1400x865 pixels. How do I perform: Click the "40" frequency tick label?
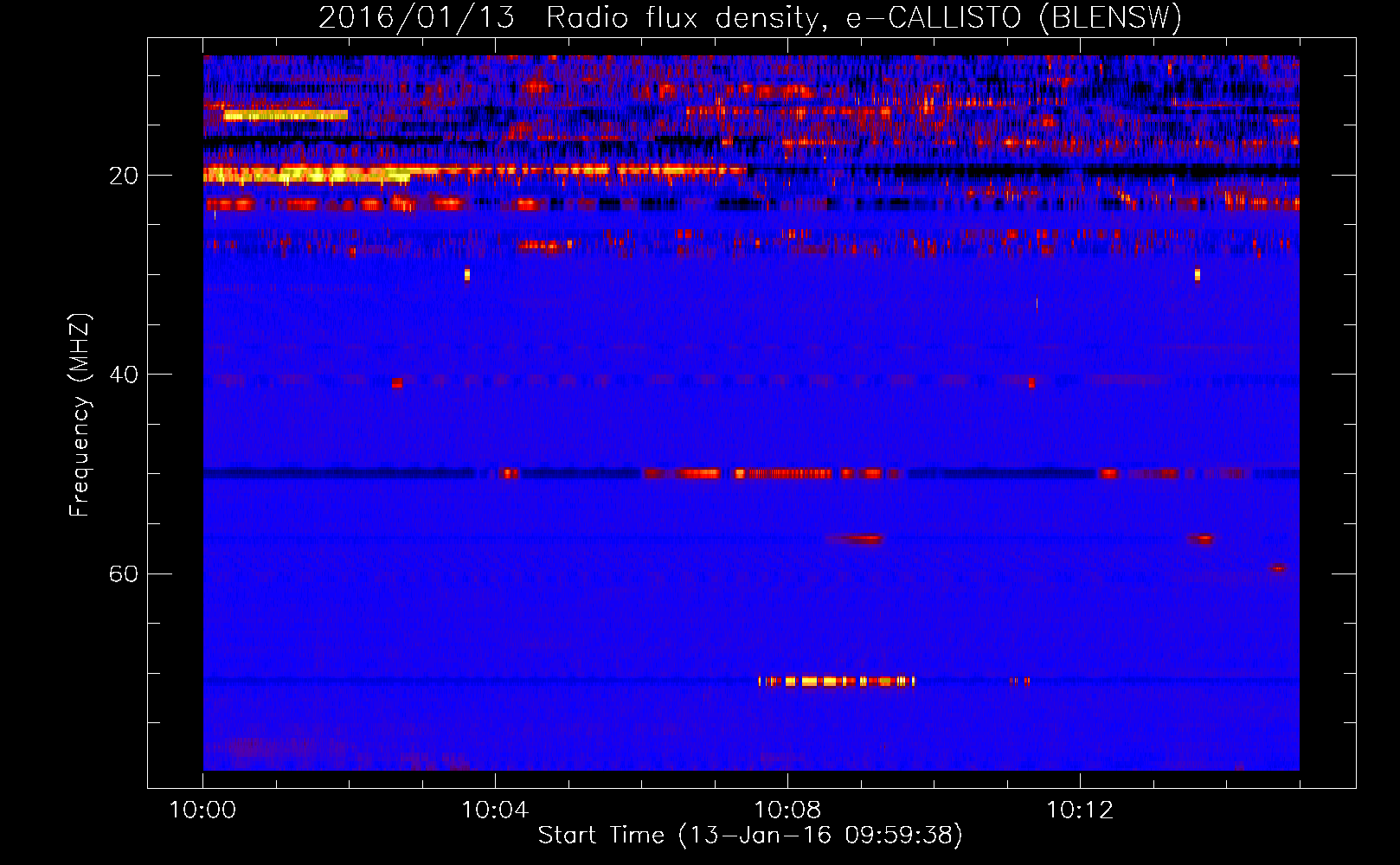click(x=124, y=375)
